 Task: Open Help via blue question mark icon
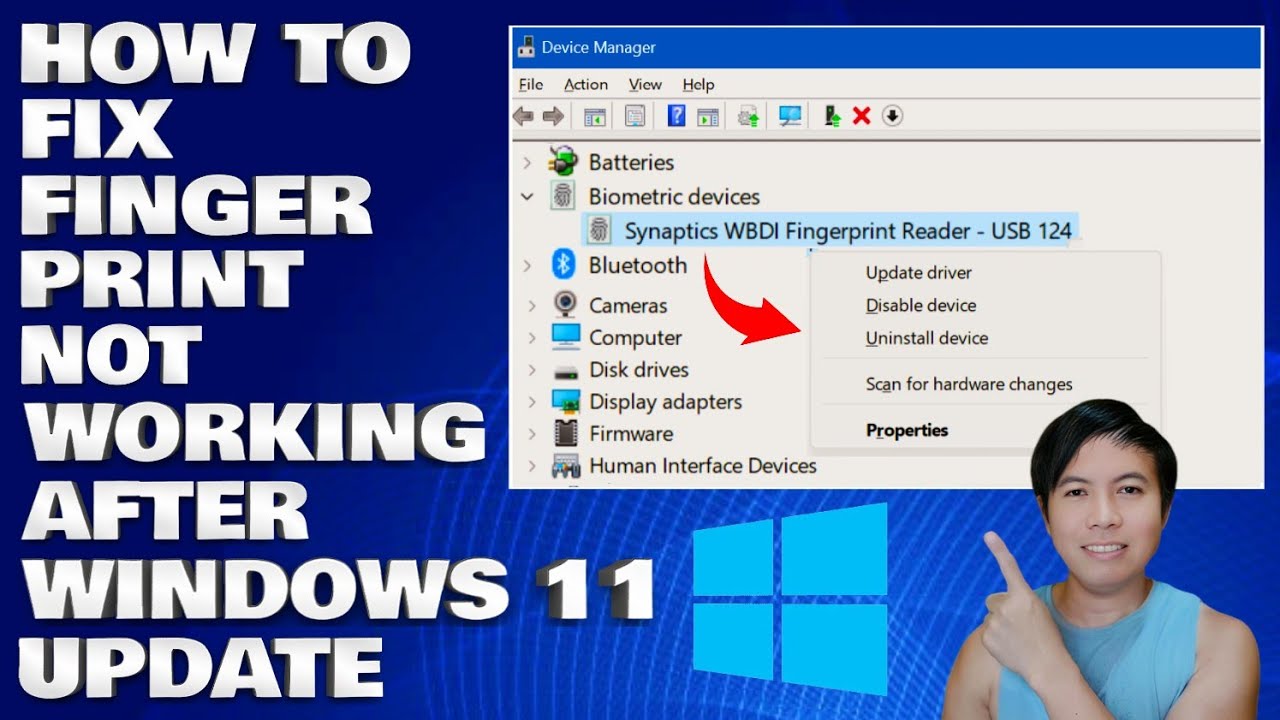(676, 116)
